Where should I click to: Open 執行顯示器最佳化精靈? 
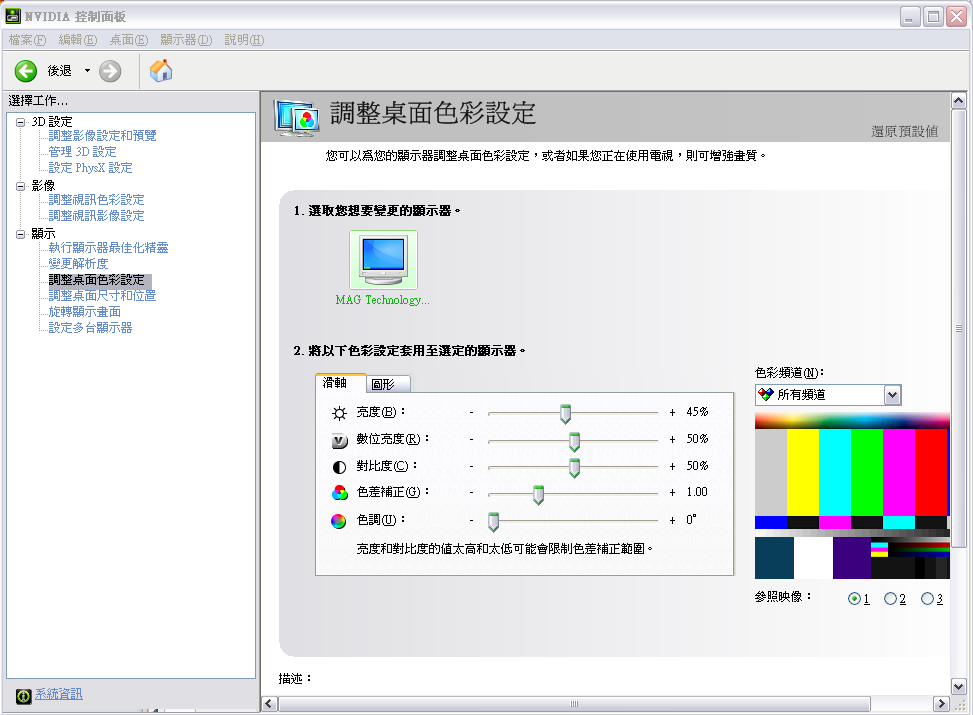click(x=109, y=248)
